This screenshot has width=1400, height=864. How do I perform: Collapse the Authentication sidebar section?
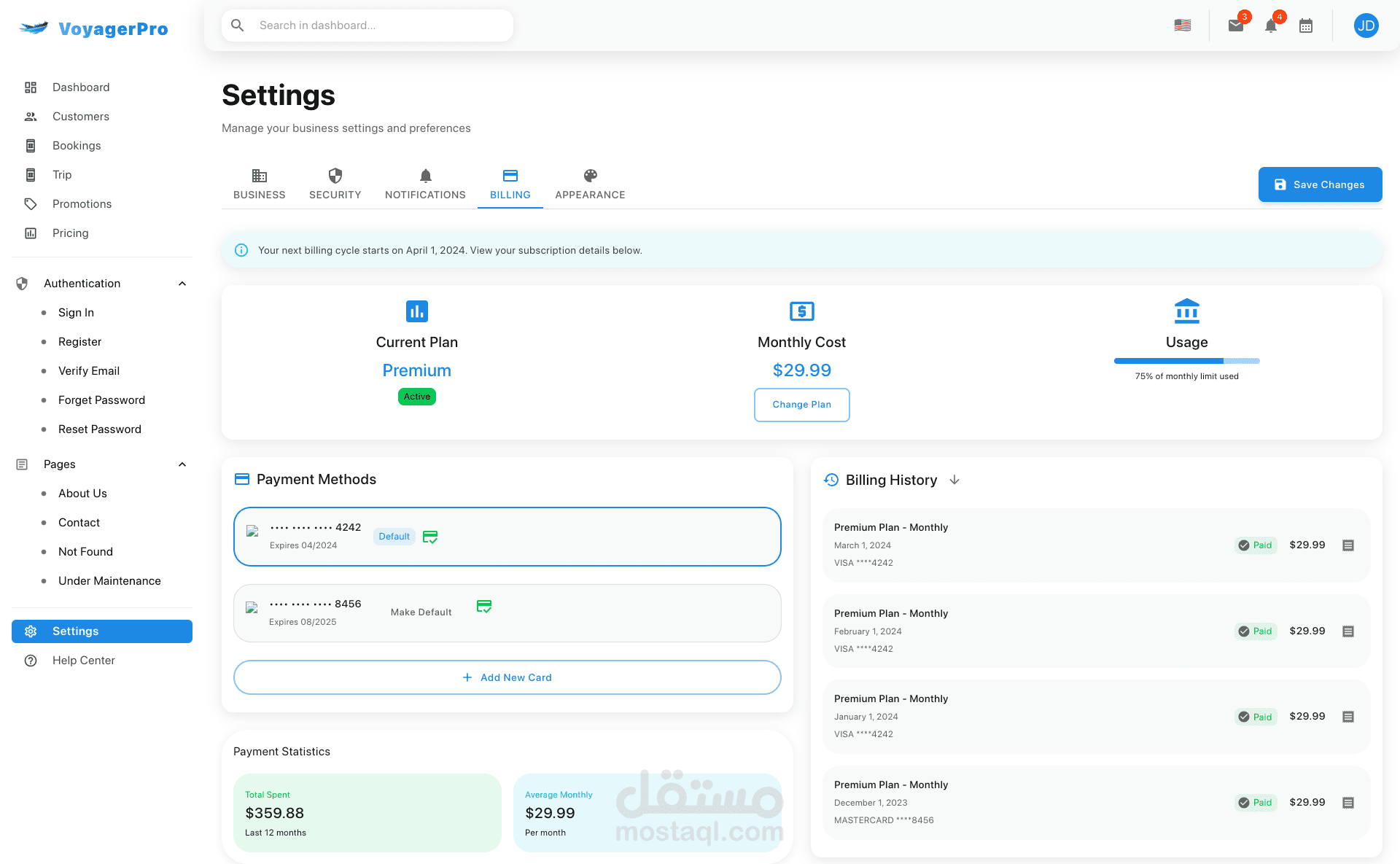(182, 284)
